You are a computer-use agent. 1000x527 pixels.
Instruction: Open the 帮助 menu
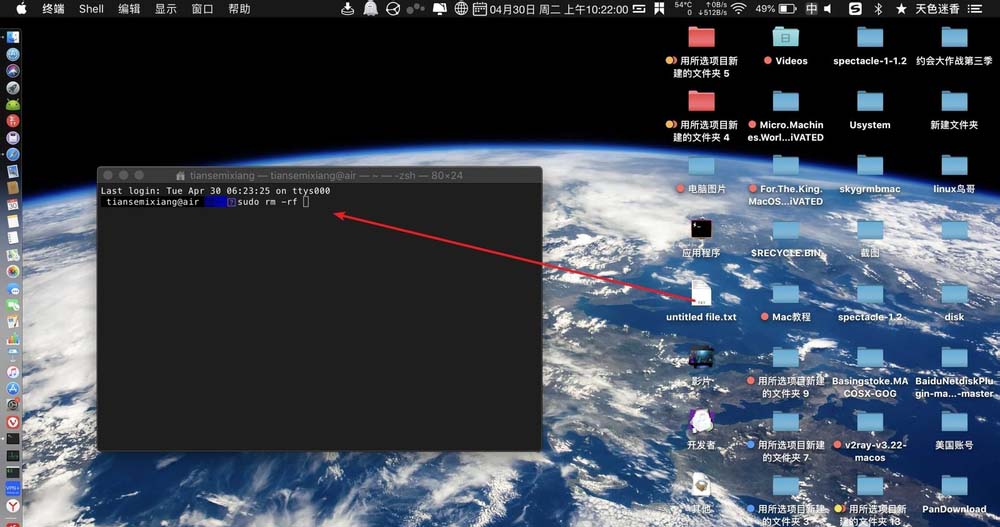pyautogui.click(x=239, y=9)
